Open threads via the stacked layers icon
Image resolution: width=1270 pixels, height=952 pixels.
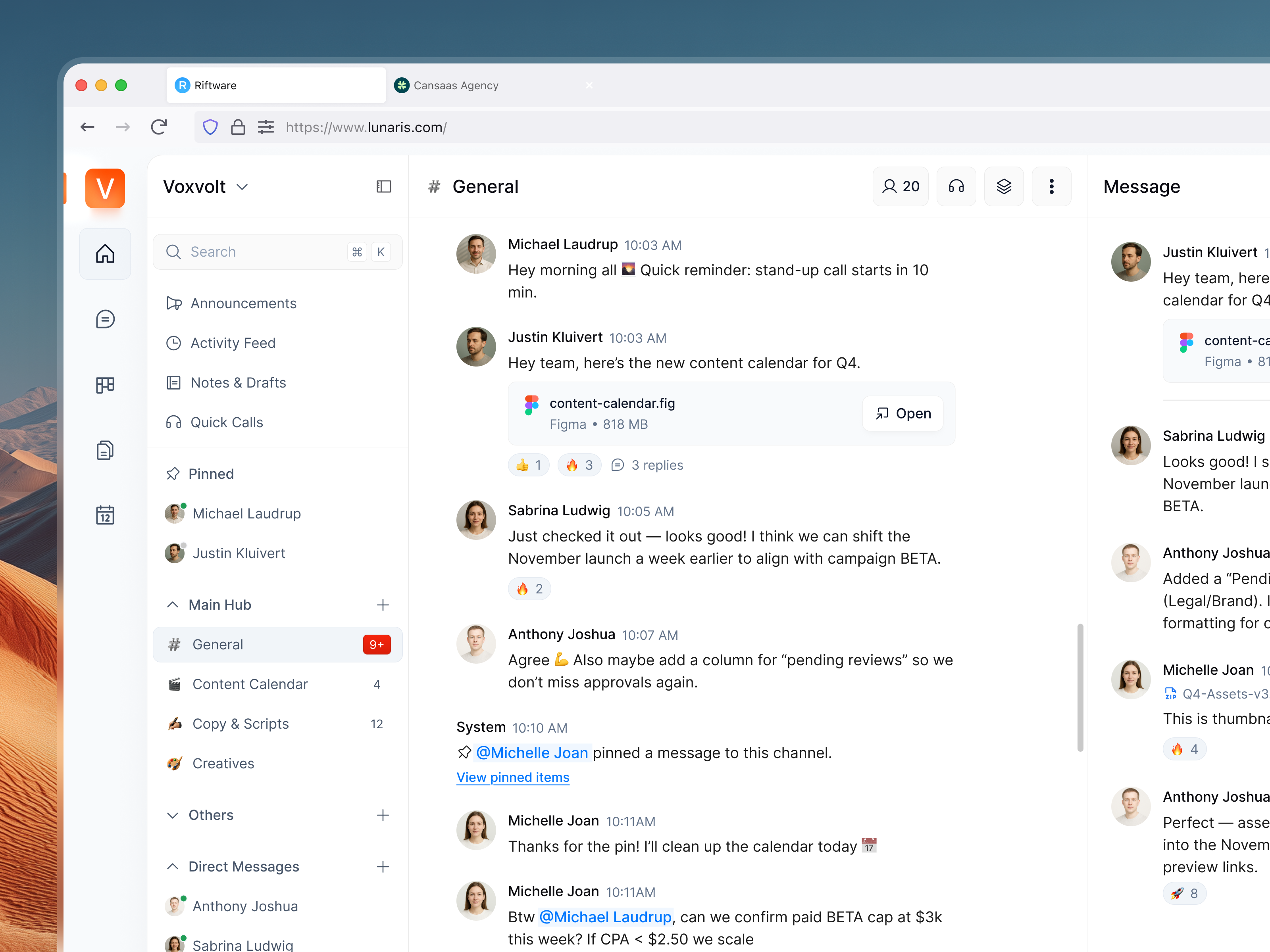1004,186
